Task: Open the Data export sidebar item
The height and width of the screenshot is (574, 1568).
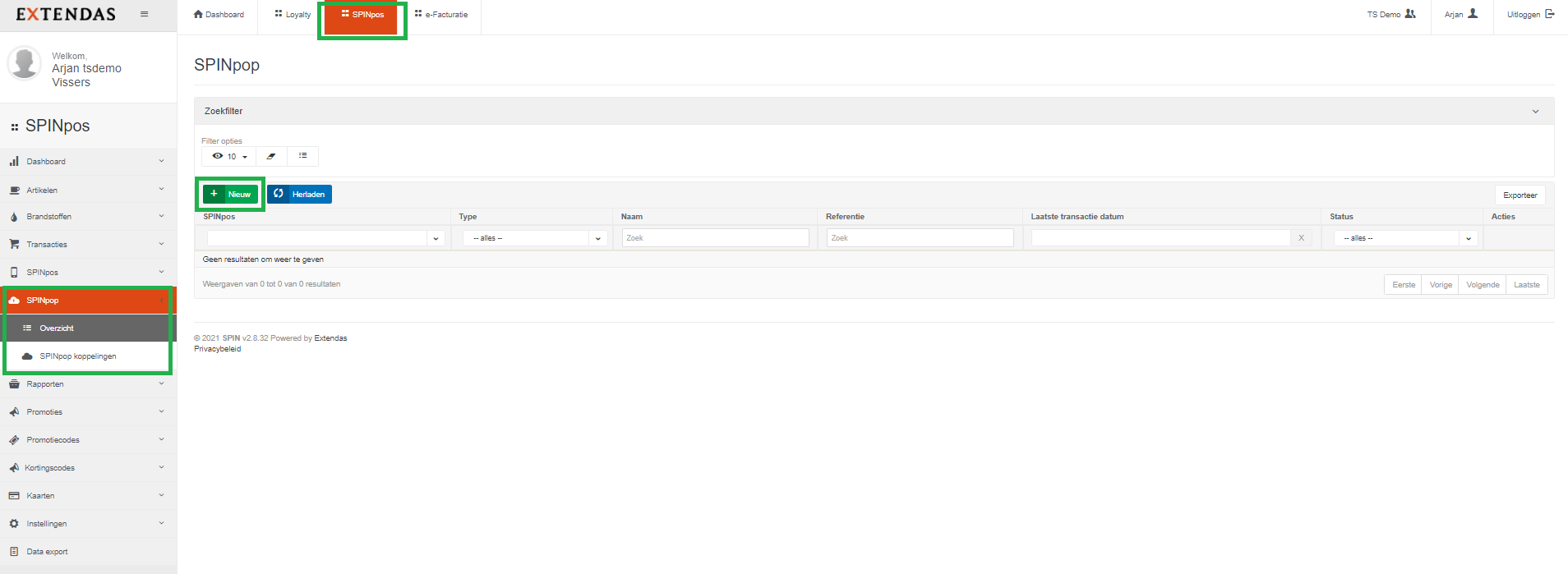Action: tap(88, 552)
